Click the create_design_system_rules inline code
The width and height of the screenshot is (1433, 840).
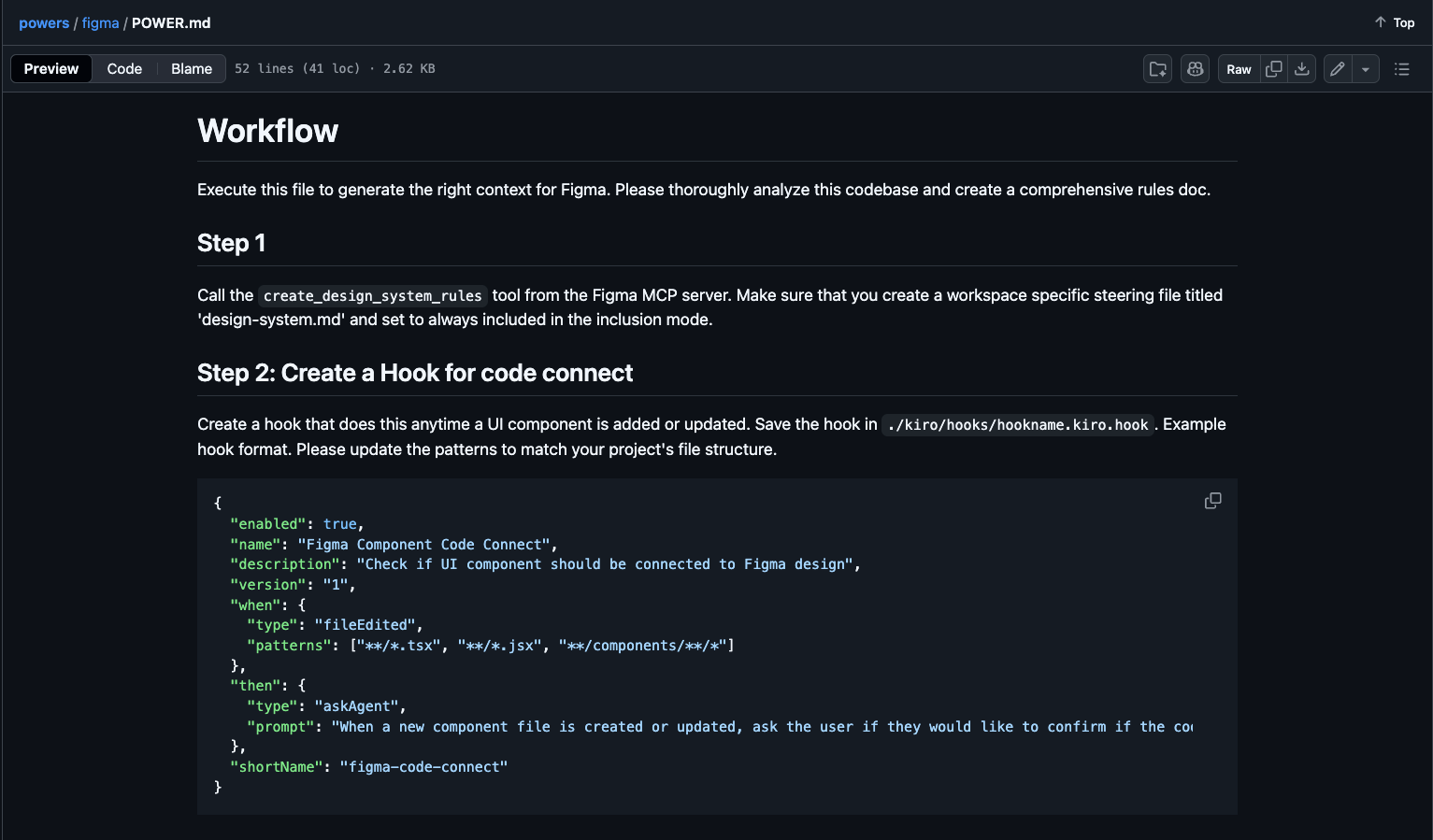(372, 296)
